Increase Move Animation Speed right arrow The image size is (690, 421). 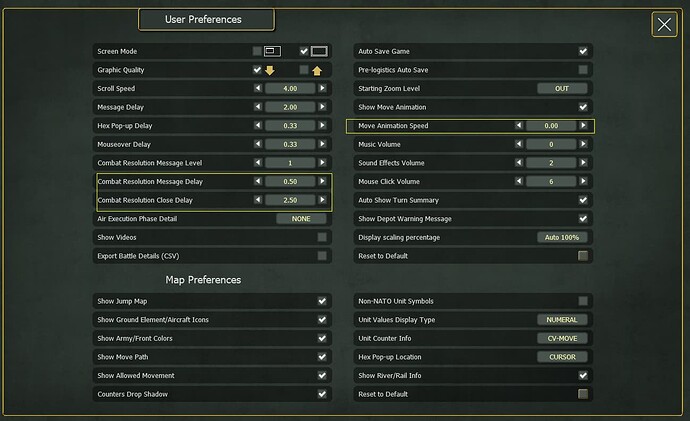[x=584, y=126]
